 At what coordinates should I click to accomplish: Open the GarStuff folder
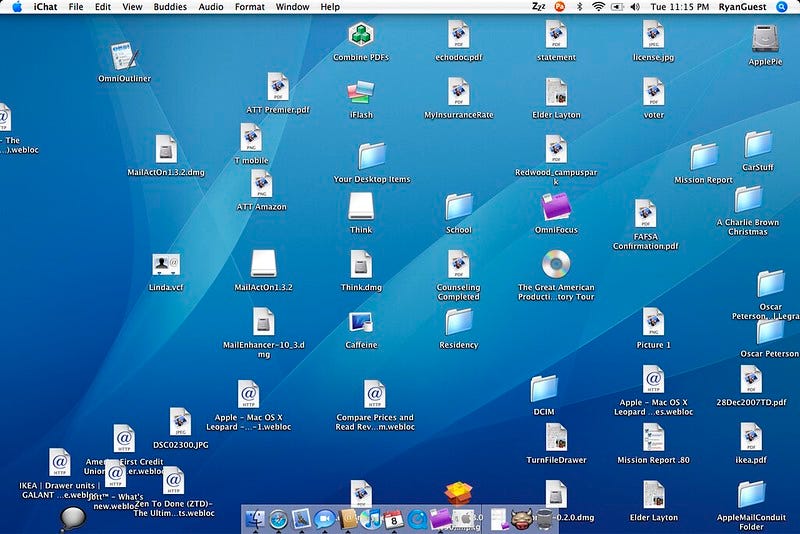pyautogui.click(x=758, y=144)
